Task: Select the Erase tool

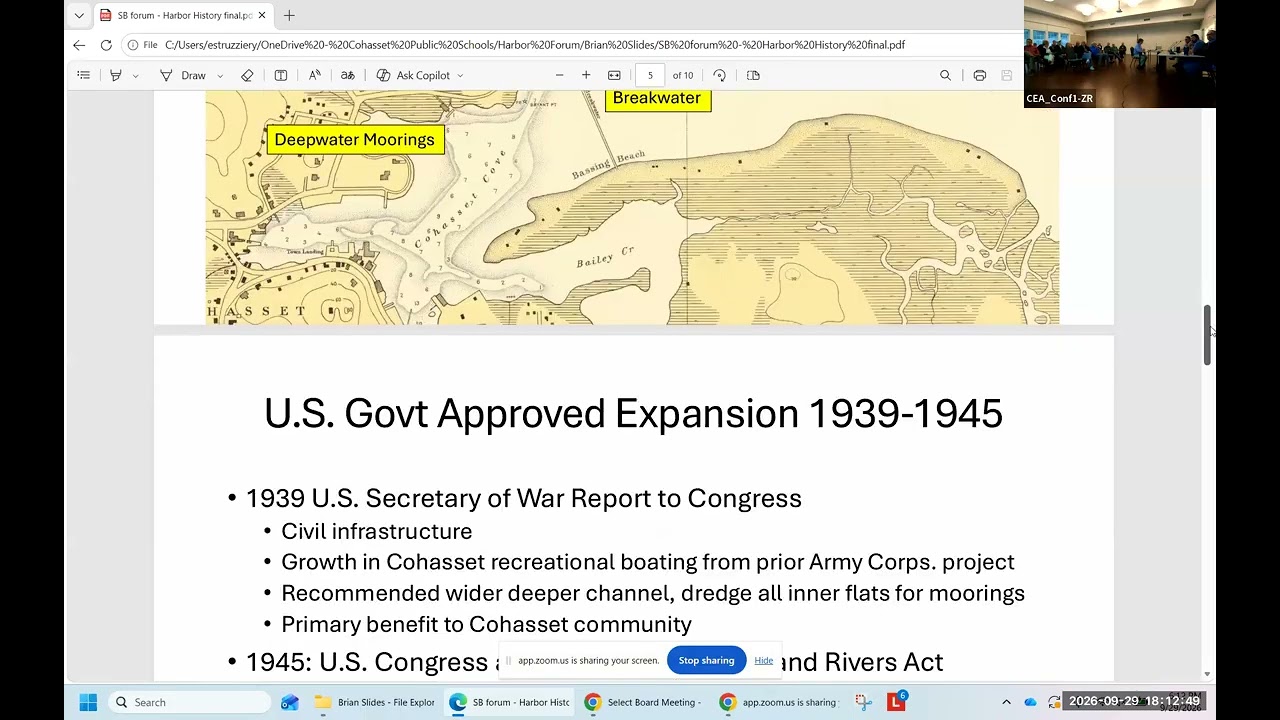Action: click(247, 75)
